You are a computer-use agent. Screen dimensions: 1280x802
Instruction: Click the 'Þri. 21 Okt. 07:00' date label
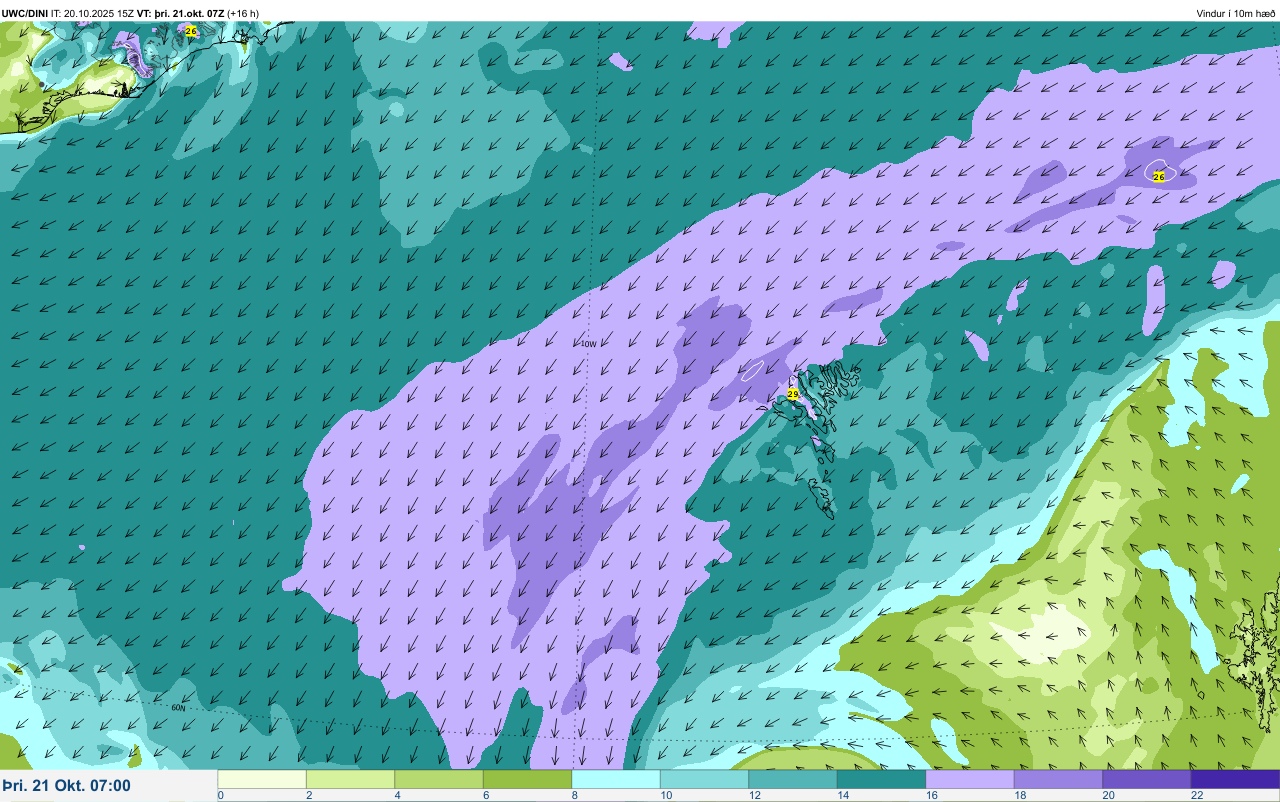66,786
